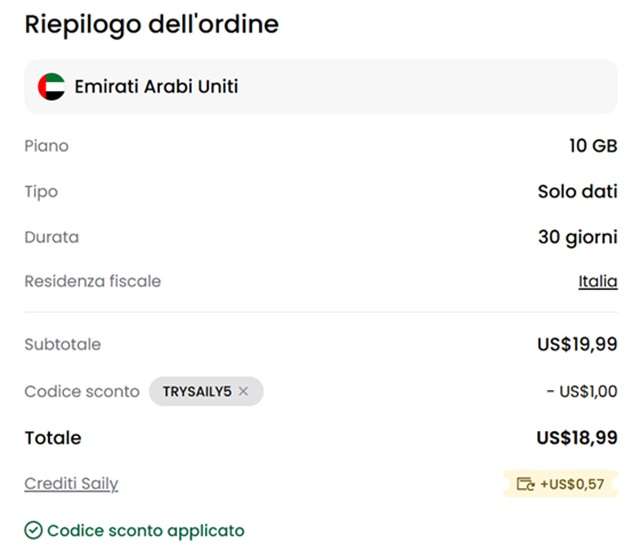Click the green checkmark circle icon

[x=33, y=531]
